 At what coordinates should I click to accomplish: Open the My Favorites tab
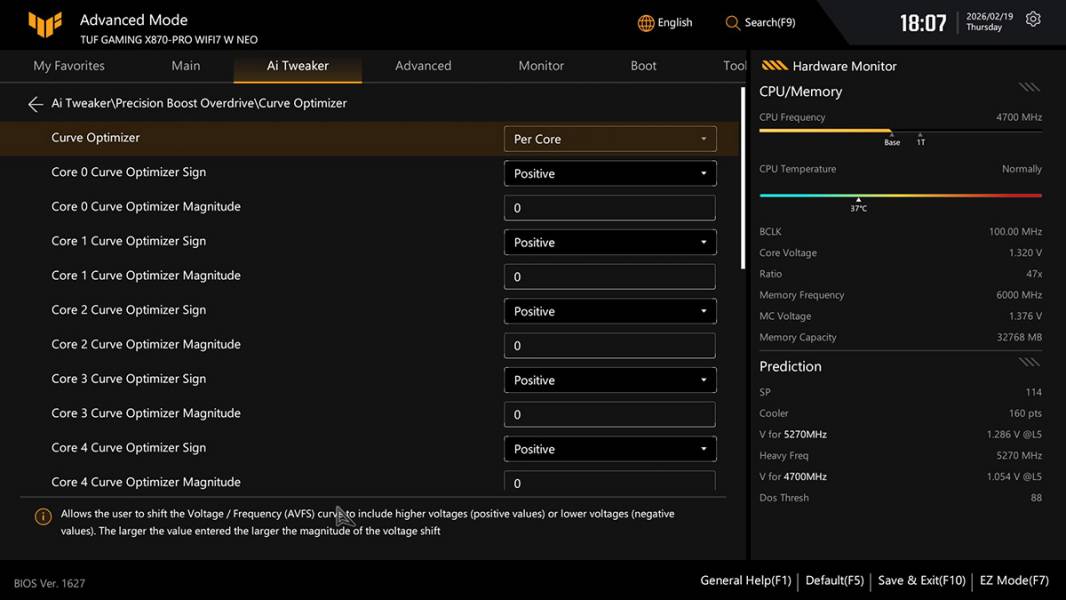coord(69,66)
